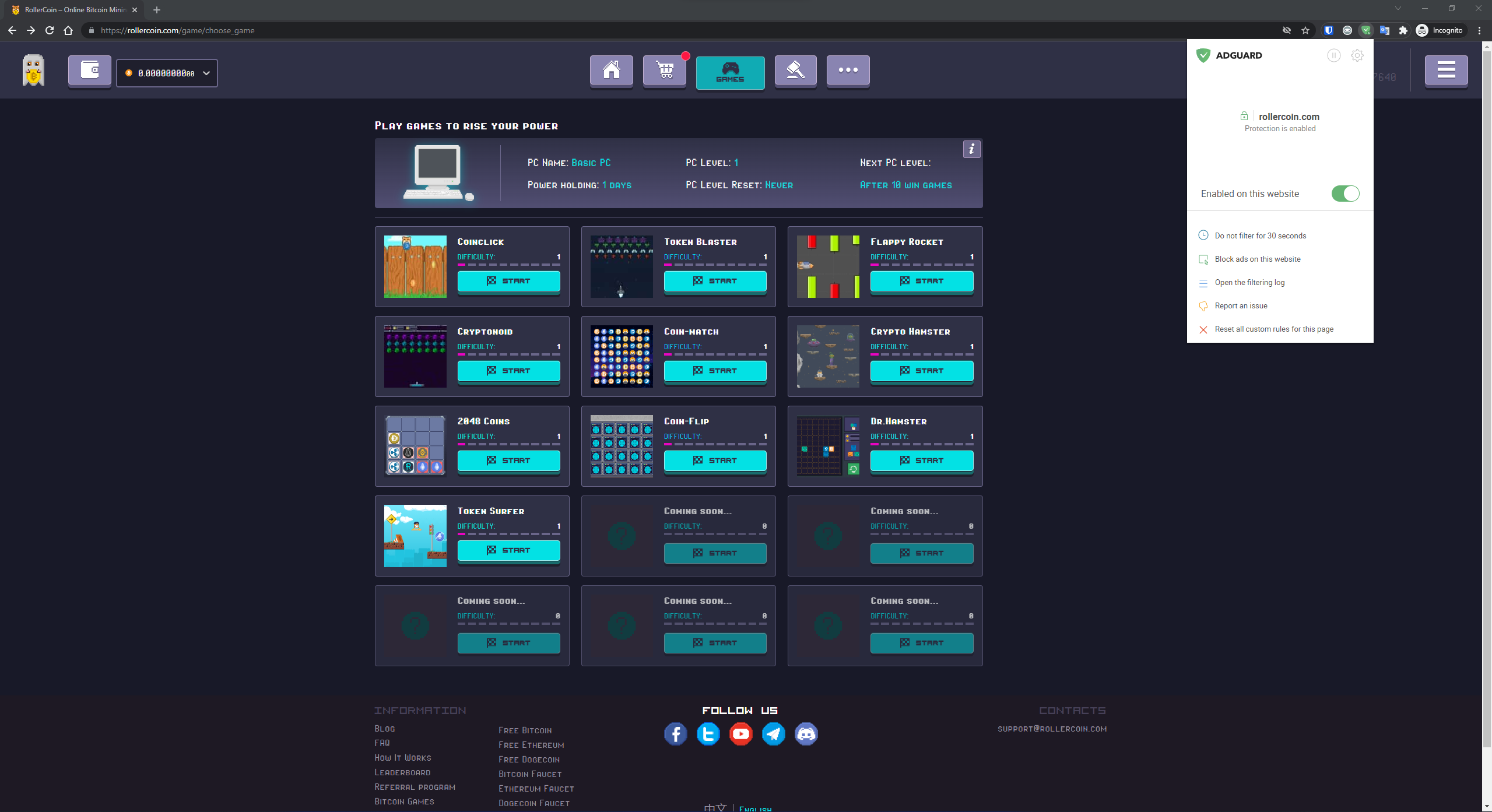The height and width of the screenshot is (812, 1492).
Task: Pause AdGuard protection icon
Action: click(1333, 55)
